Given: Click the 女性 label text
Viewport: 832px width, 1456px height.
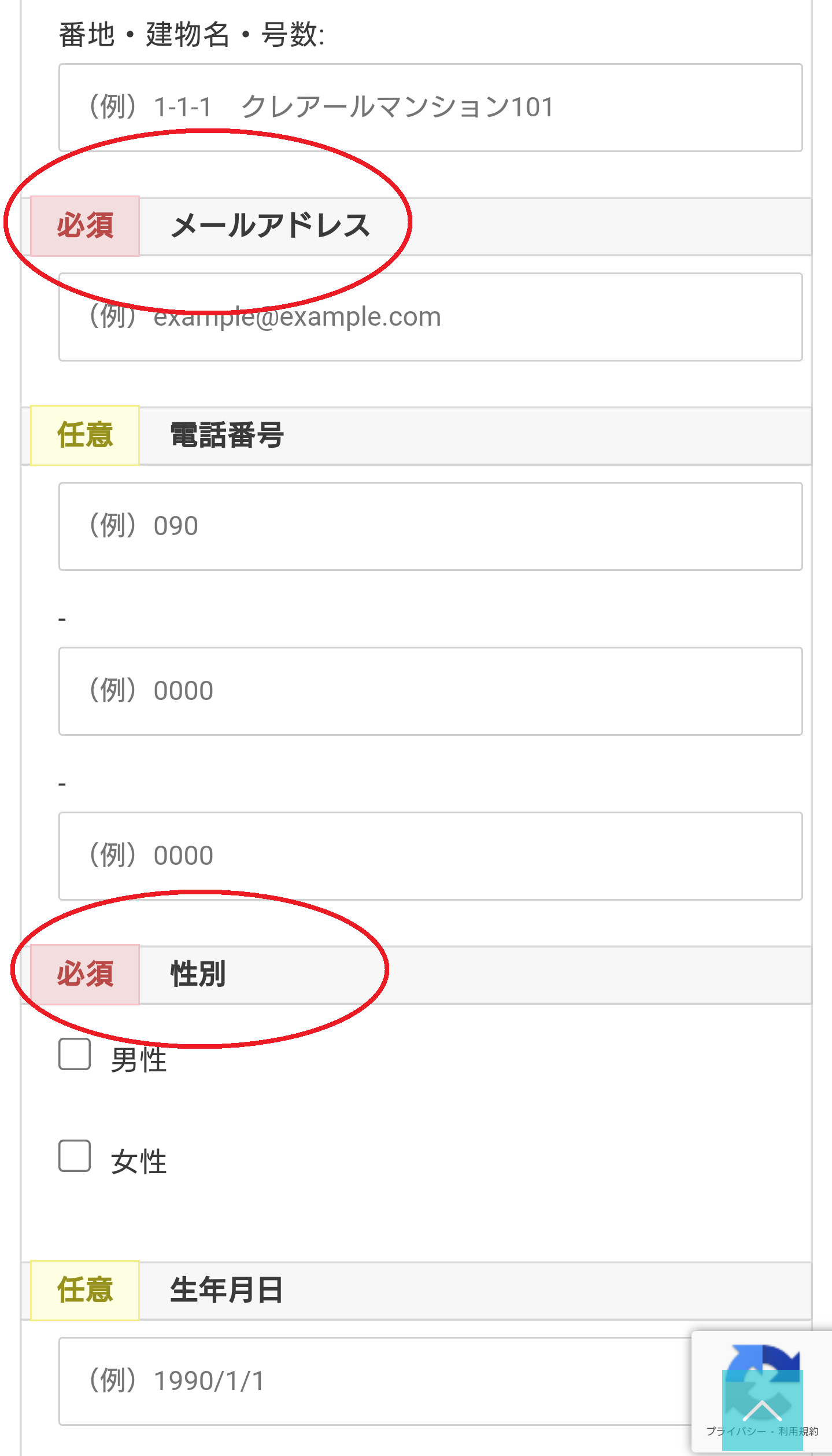Looking at the screenshot, I should [x=139, y=1162].
